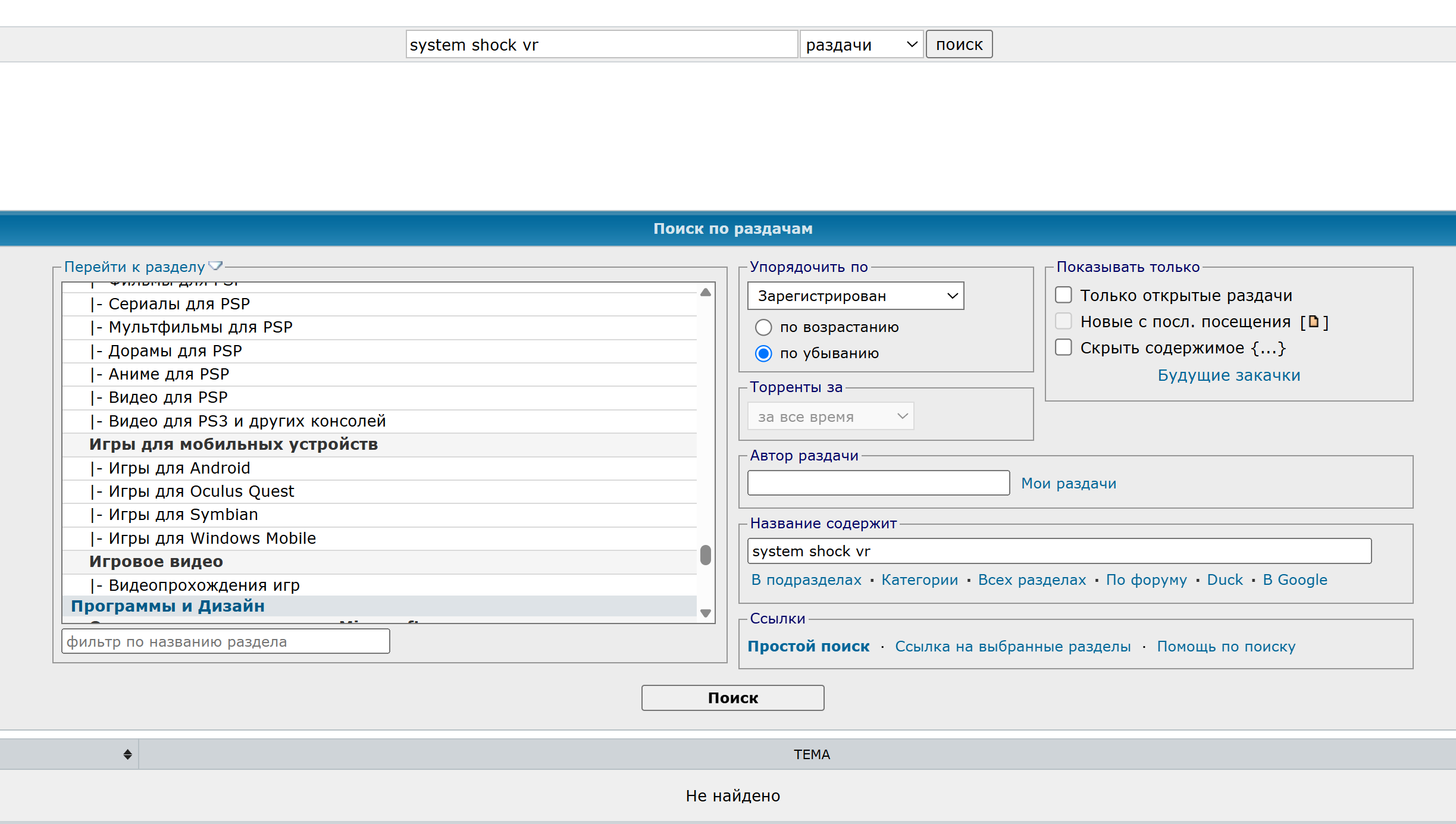Select Видеопрохождения игр in list
Viewport: 1456px width, 824px height.
point(380,585)
